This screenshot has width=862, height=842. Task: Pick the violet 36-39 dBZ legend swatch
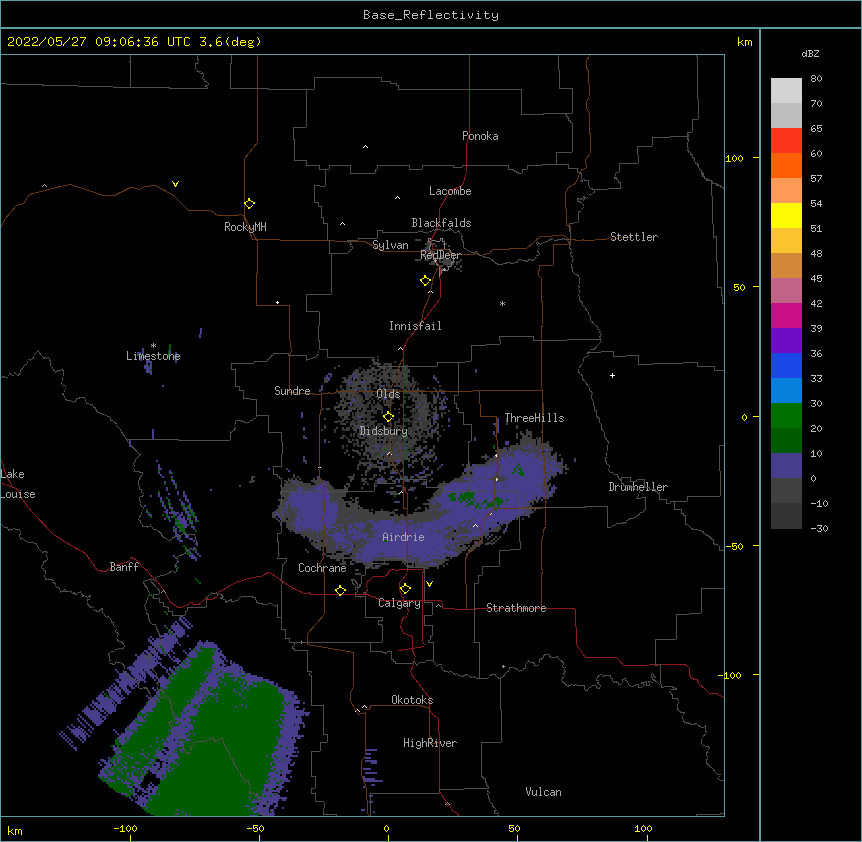tap(786, 341)
